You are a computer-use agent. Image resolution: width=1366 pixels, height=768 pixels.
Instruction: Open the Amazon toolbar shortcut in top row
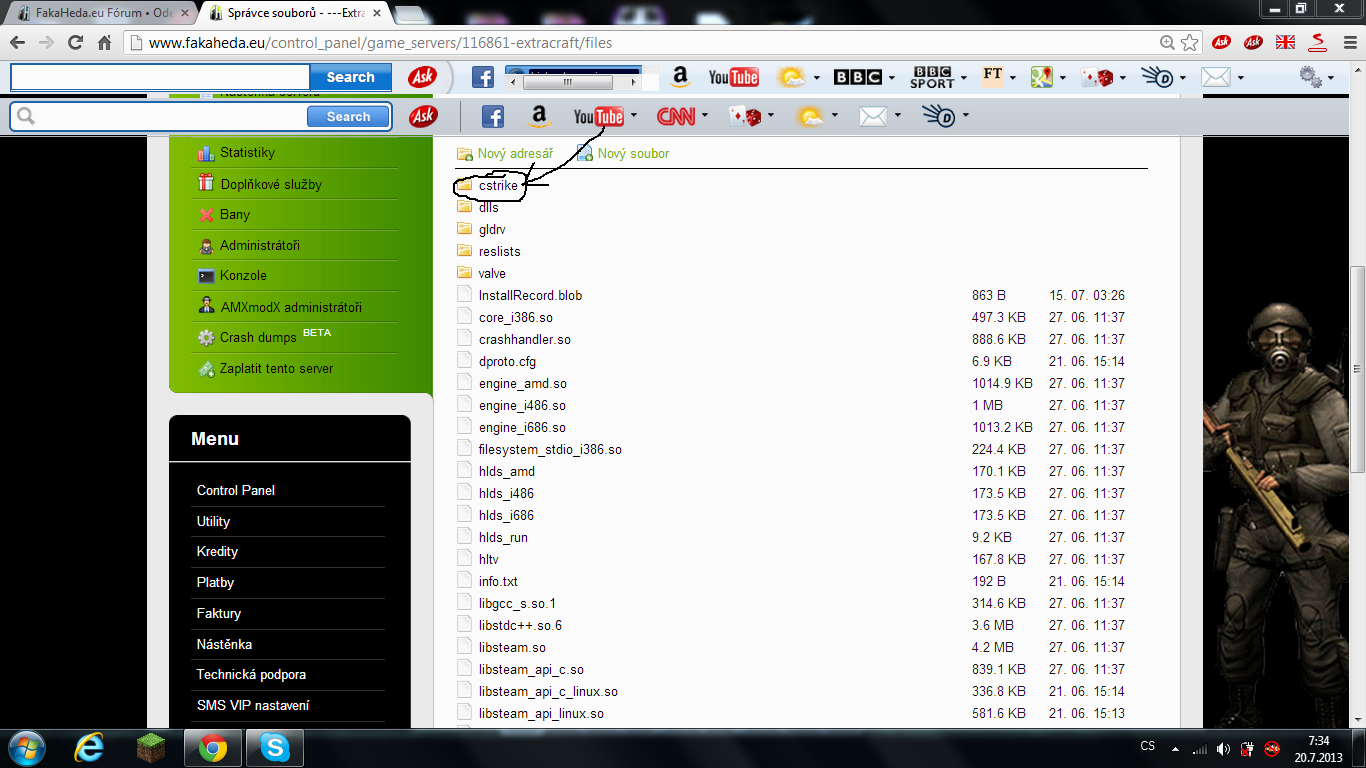tap(680, 77)
